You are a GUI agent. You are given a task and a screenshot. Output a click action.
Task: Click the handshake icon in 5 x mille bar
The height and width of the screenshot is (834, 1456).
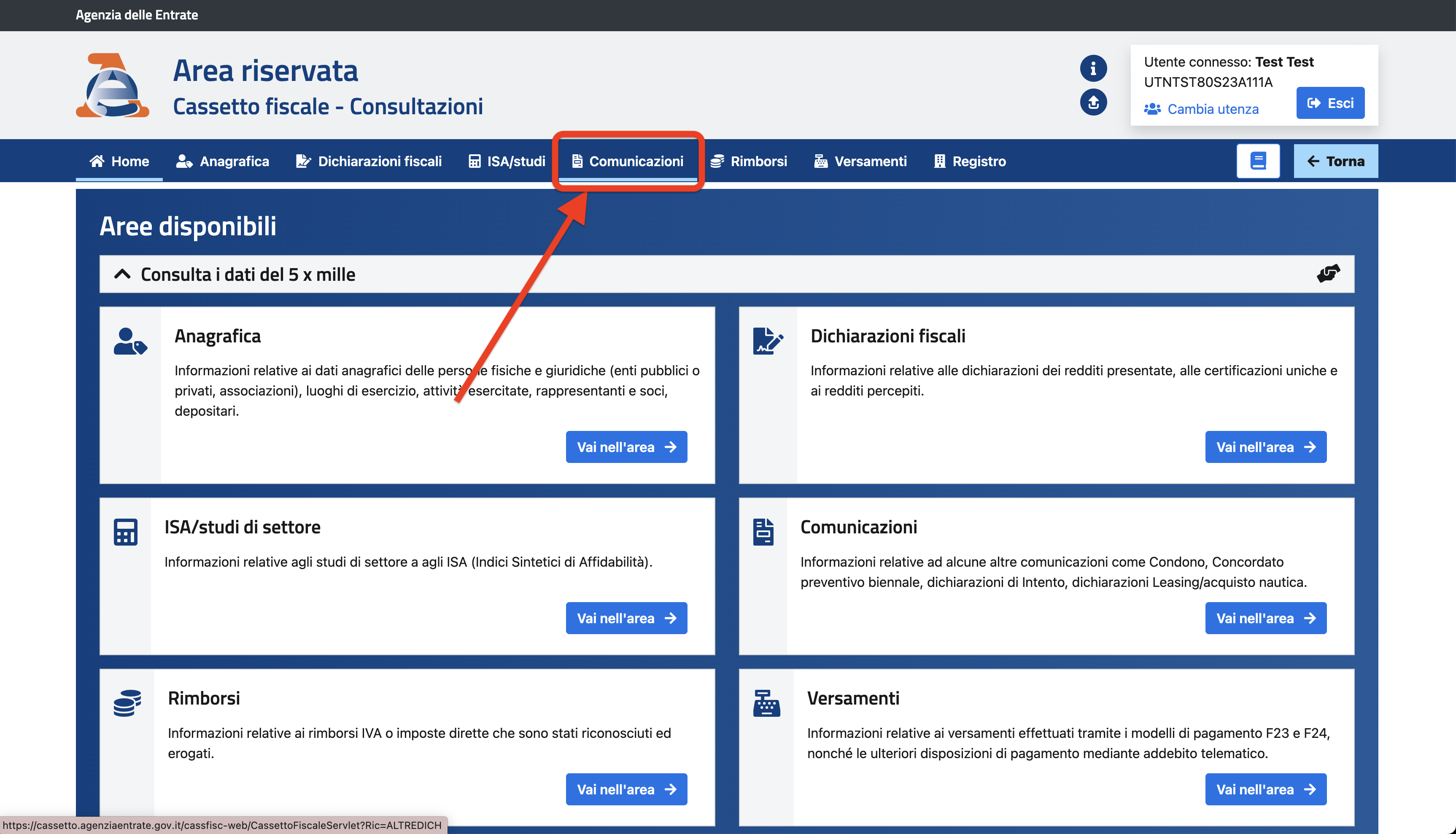(1328, 273)
